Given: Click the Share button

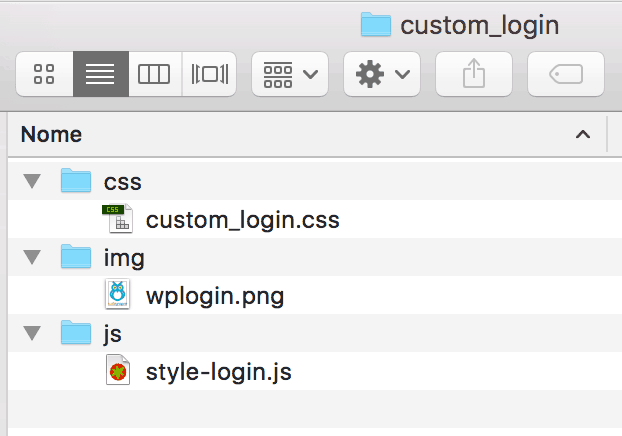Looking at the screenshot, I should point(474,74).
